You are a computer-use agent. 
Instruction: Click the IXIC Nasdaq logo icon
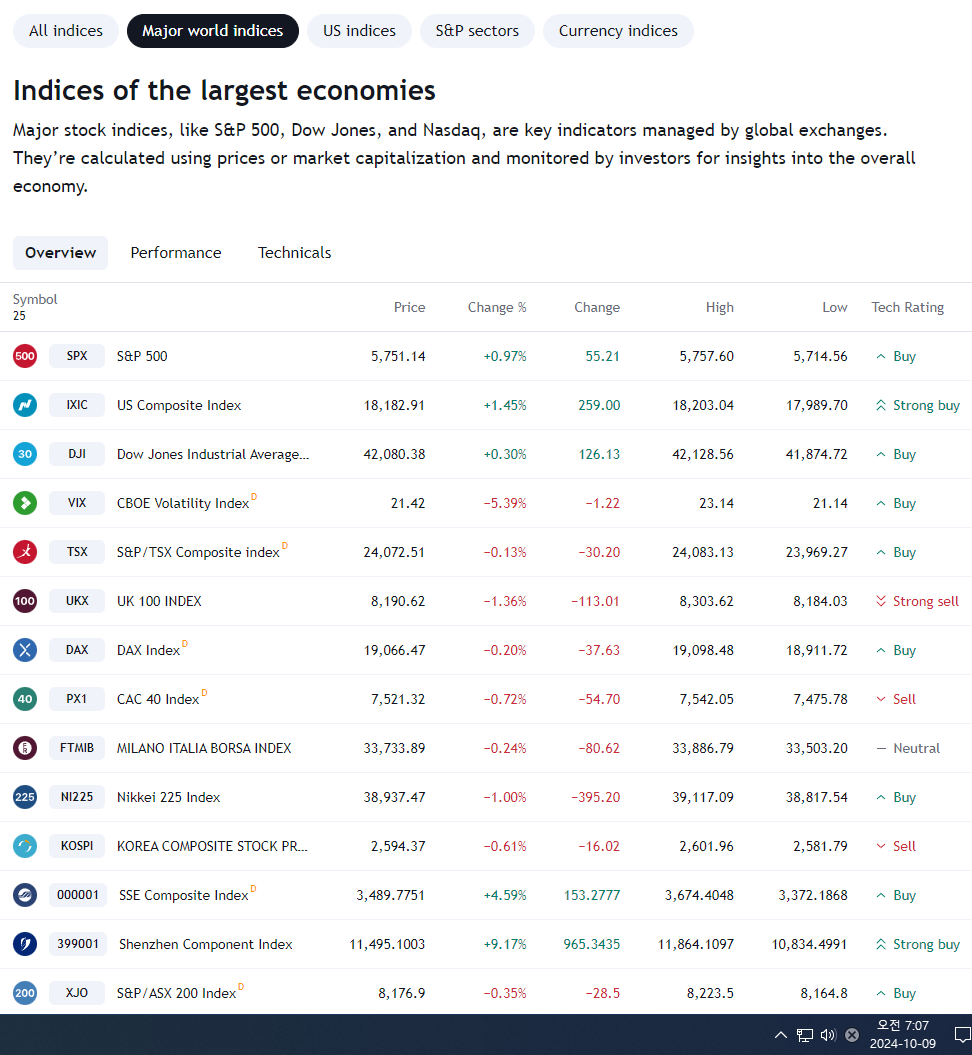(x=25, y=405)
